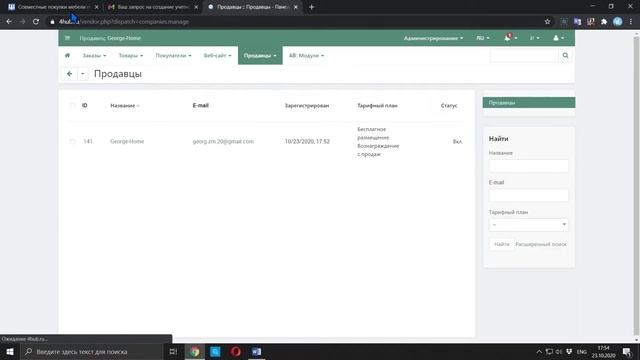Tick the checkbox for George-Home row

coord(72,142)
